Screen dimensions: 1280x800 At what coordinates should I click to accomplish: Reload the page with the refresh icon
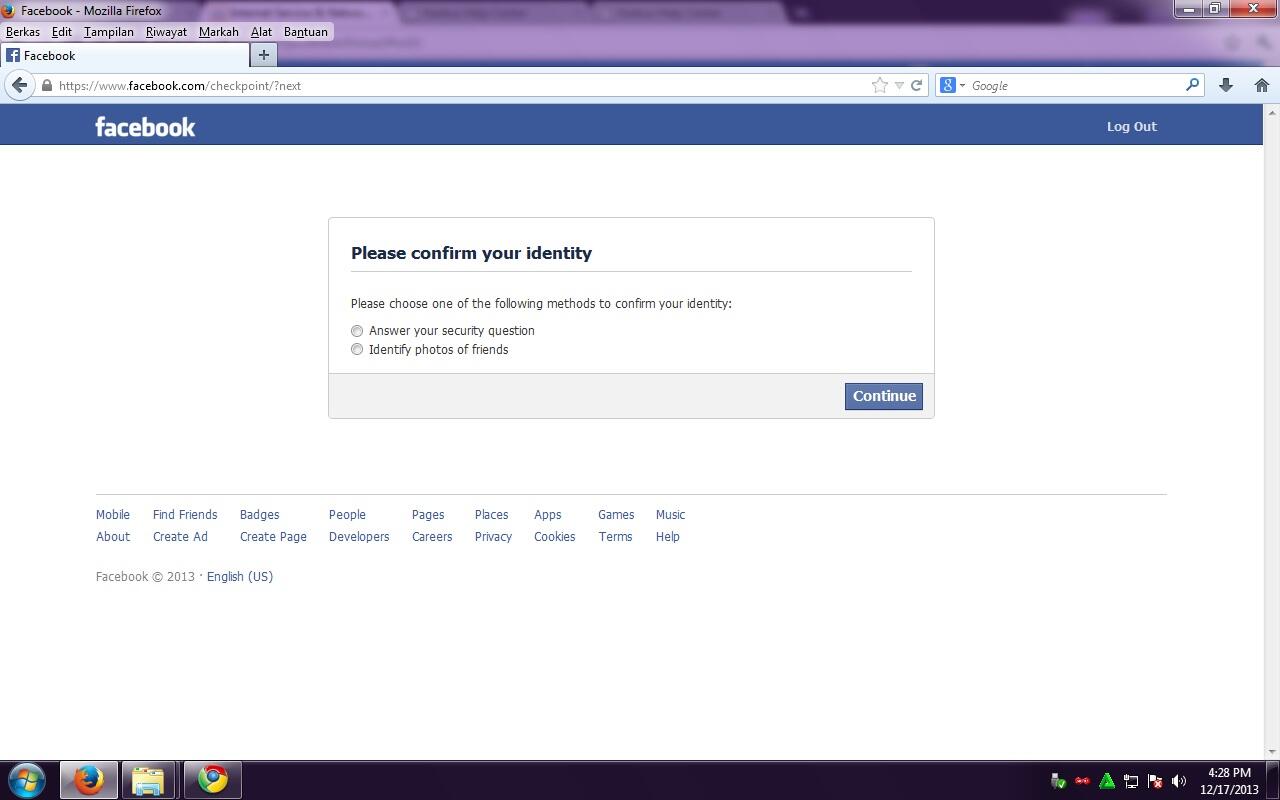(x=916, y=85)
